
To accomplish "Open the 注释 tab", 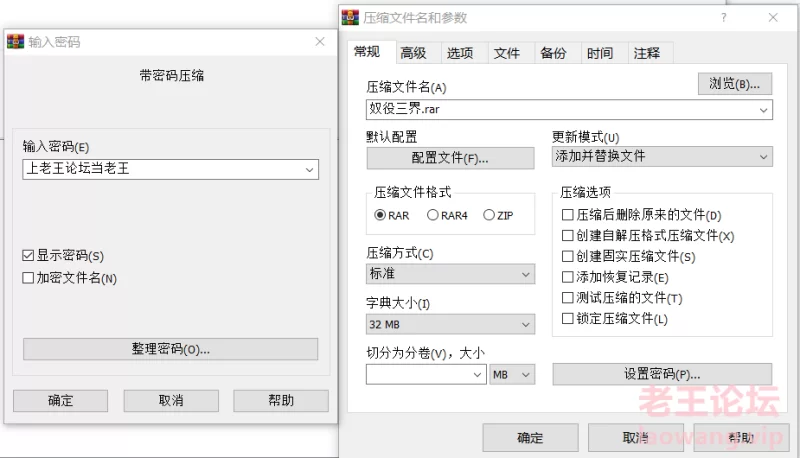I will tap(646, 53).
